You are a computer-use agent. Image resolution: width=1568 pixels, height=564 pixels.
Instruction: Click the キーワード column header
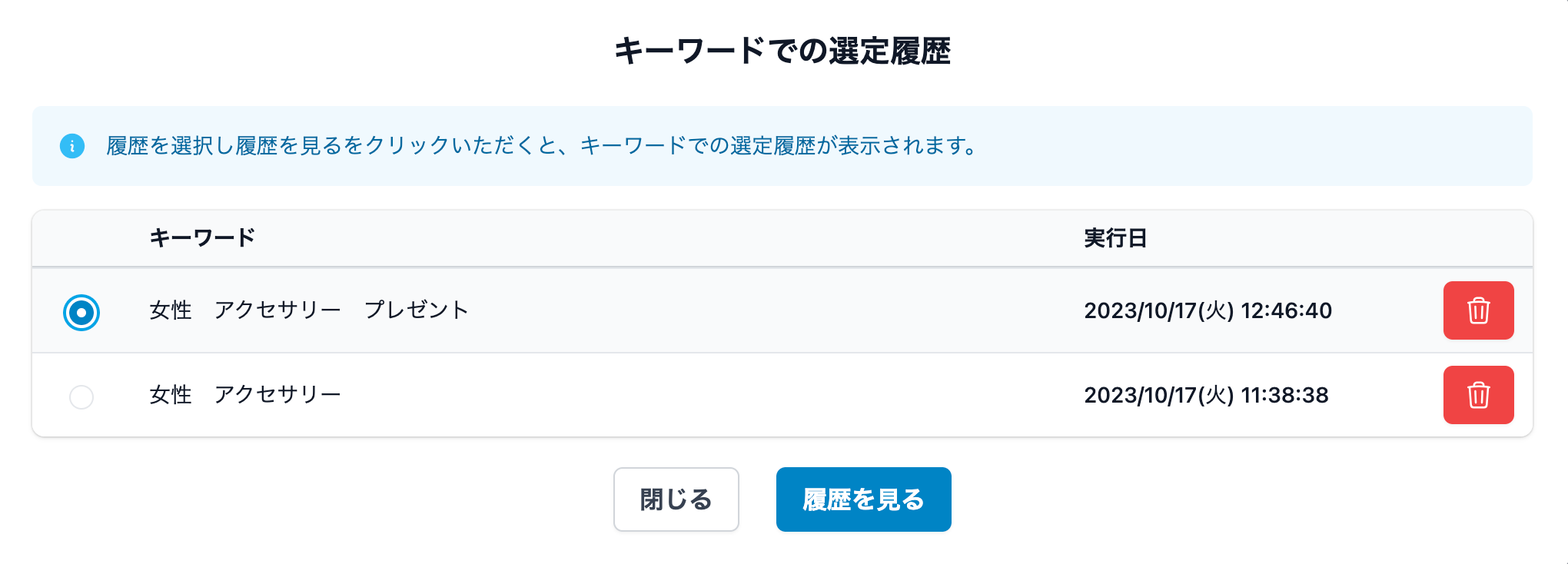(202, 238)
